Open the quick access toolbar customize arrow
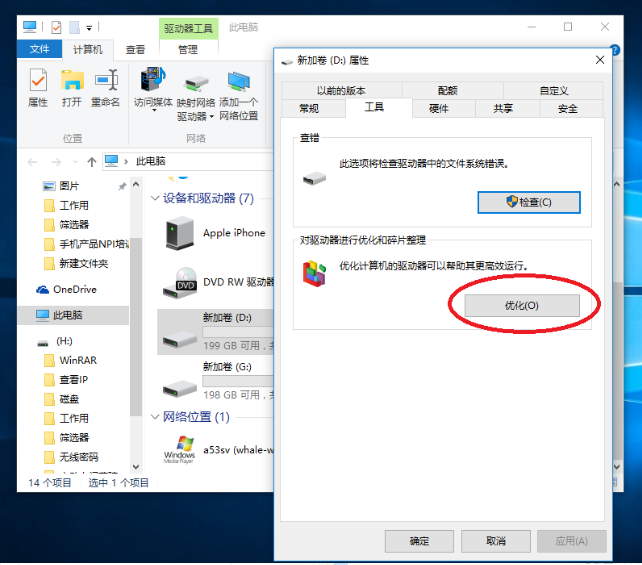 point(89,28)
